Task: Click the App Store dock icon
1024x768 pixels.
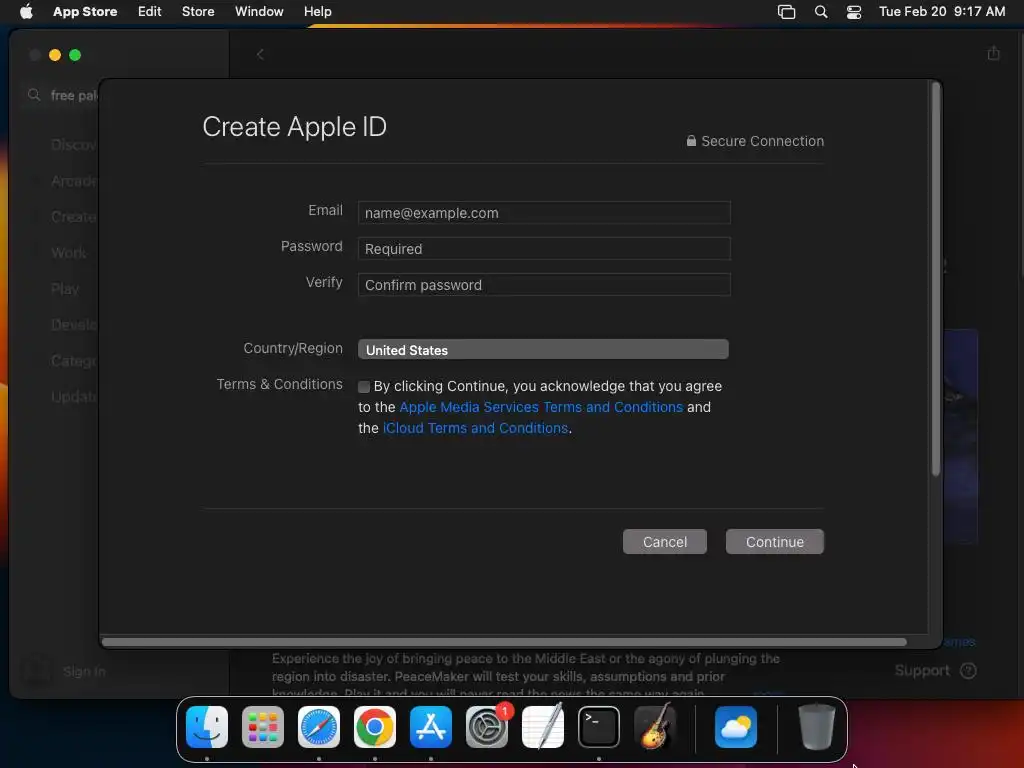Action: [431, 727]
